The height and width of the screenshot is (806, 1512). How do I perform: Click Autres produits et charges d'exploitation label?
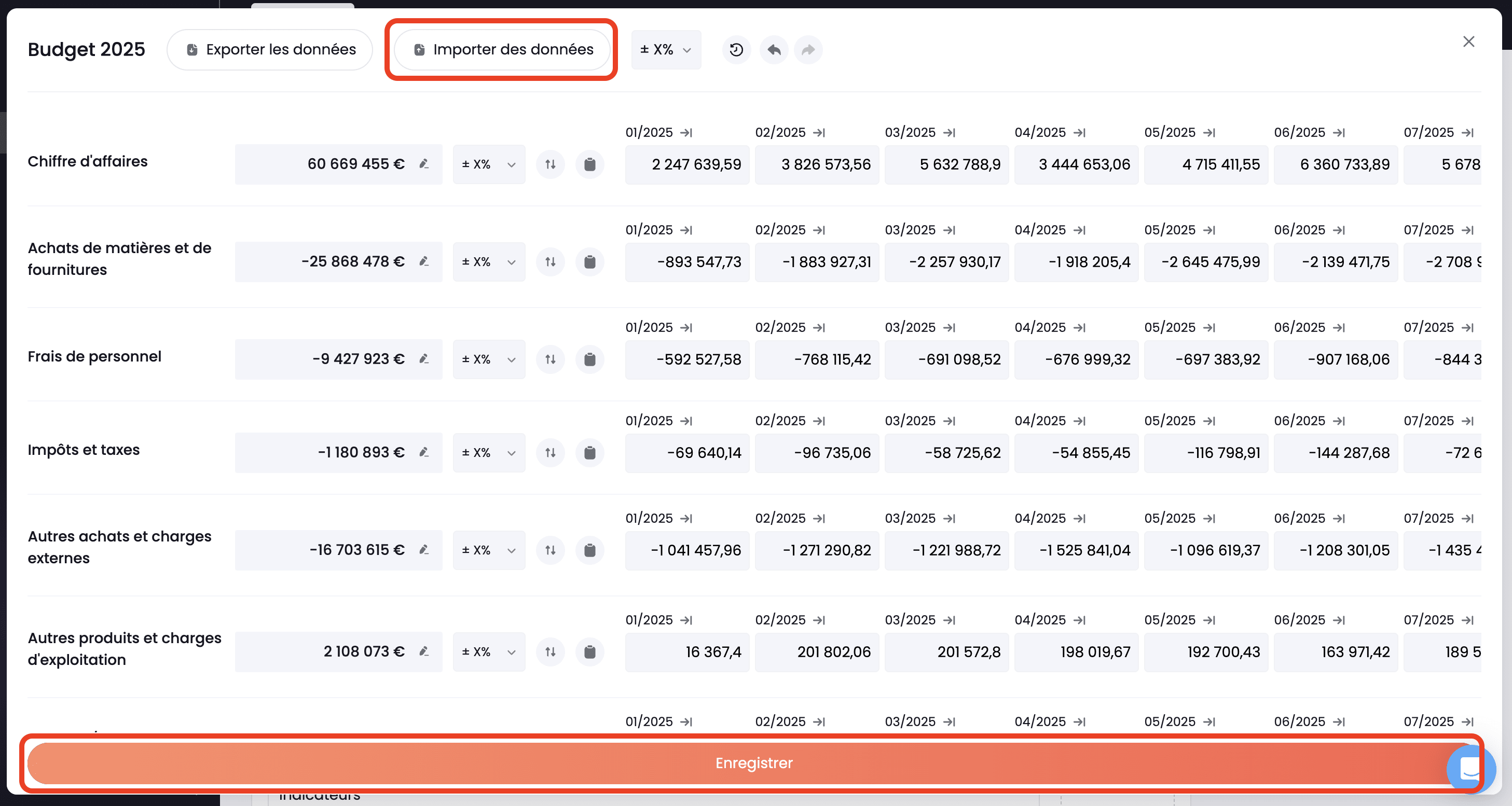click(125, 649)
